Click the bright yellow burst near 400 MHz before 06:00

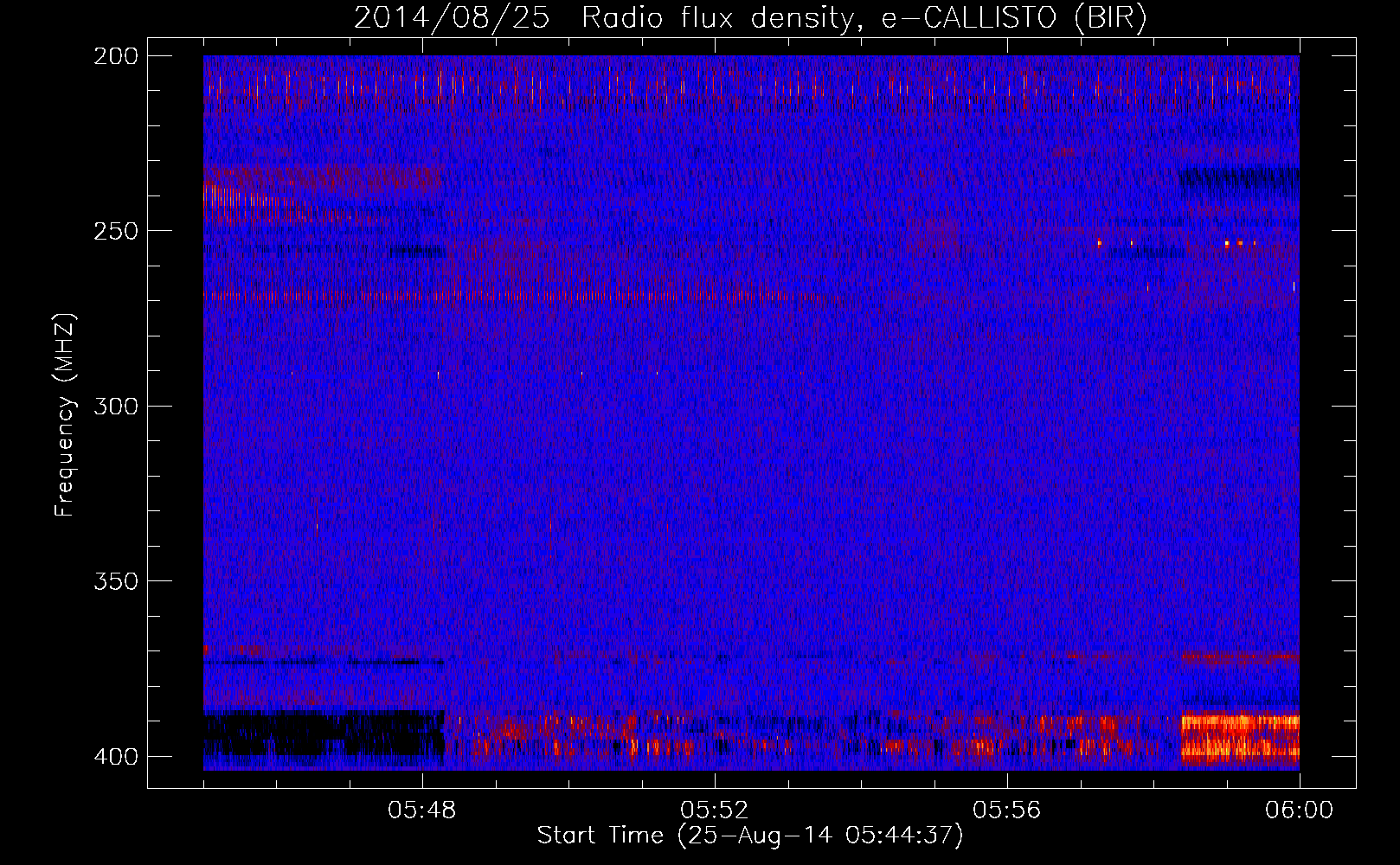point(1240,738)
